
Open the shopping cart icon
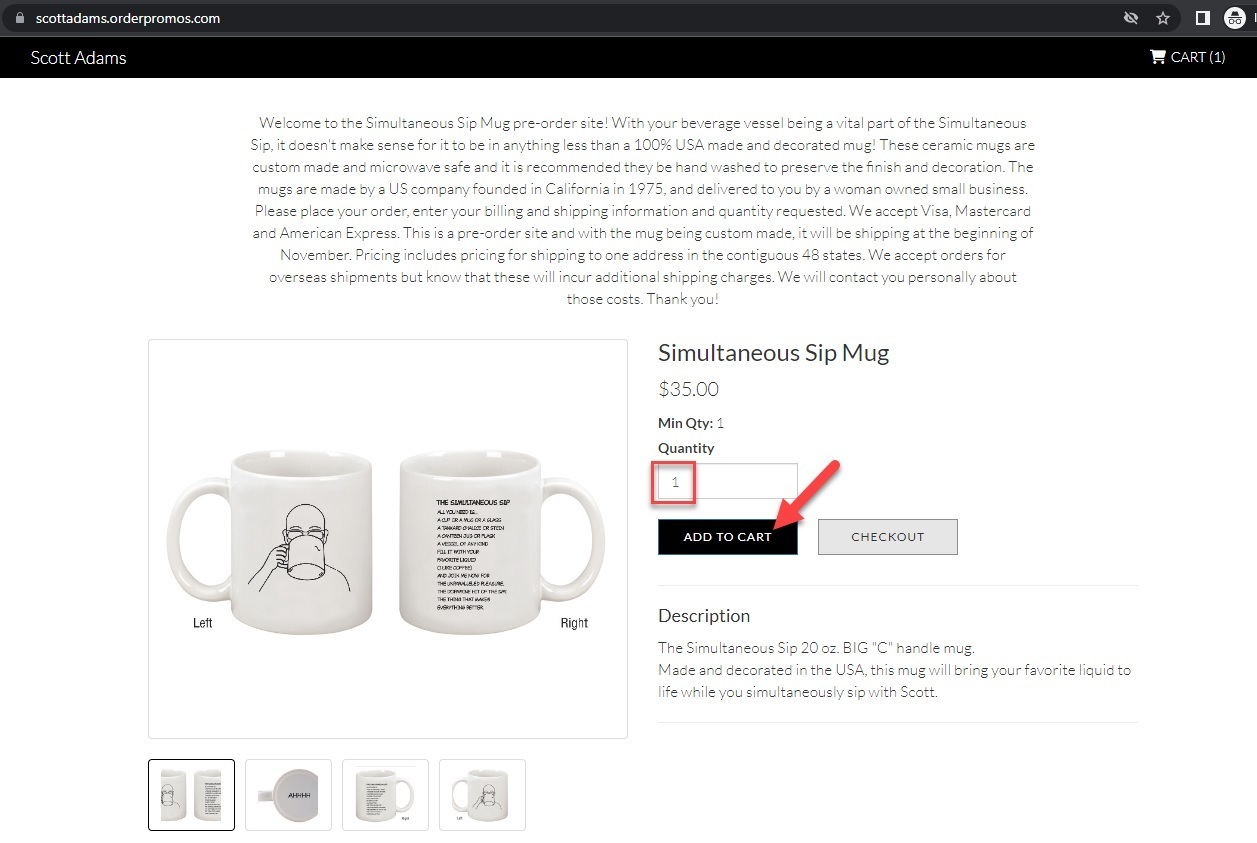[x=1157, y=57]
